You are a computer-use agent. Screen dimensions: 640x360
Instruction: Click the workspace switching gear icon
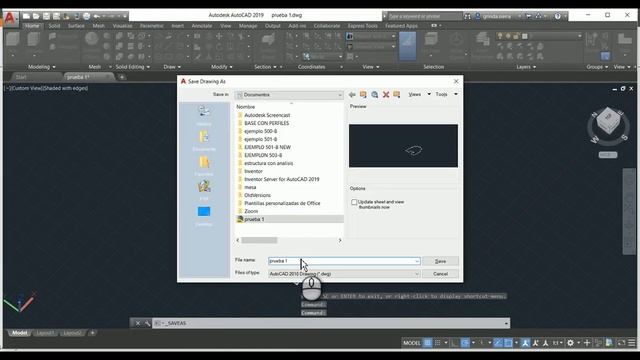570,343
